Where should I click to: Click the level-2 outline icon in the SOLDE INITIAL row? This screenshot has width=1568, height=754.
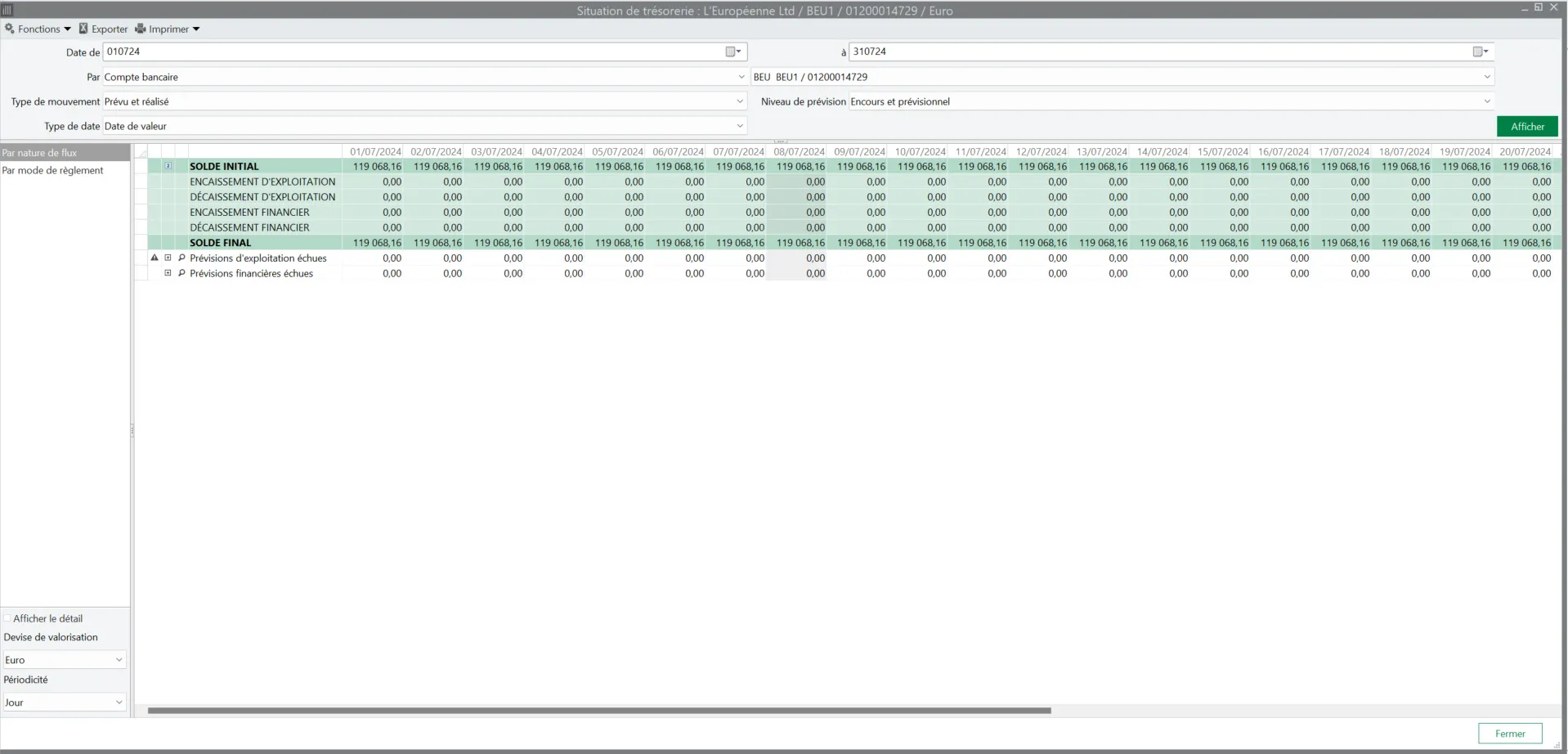[168, 166]
